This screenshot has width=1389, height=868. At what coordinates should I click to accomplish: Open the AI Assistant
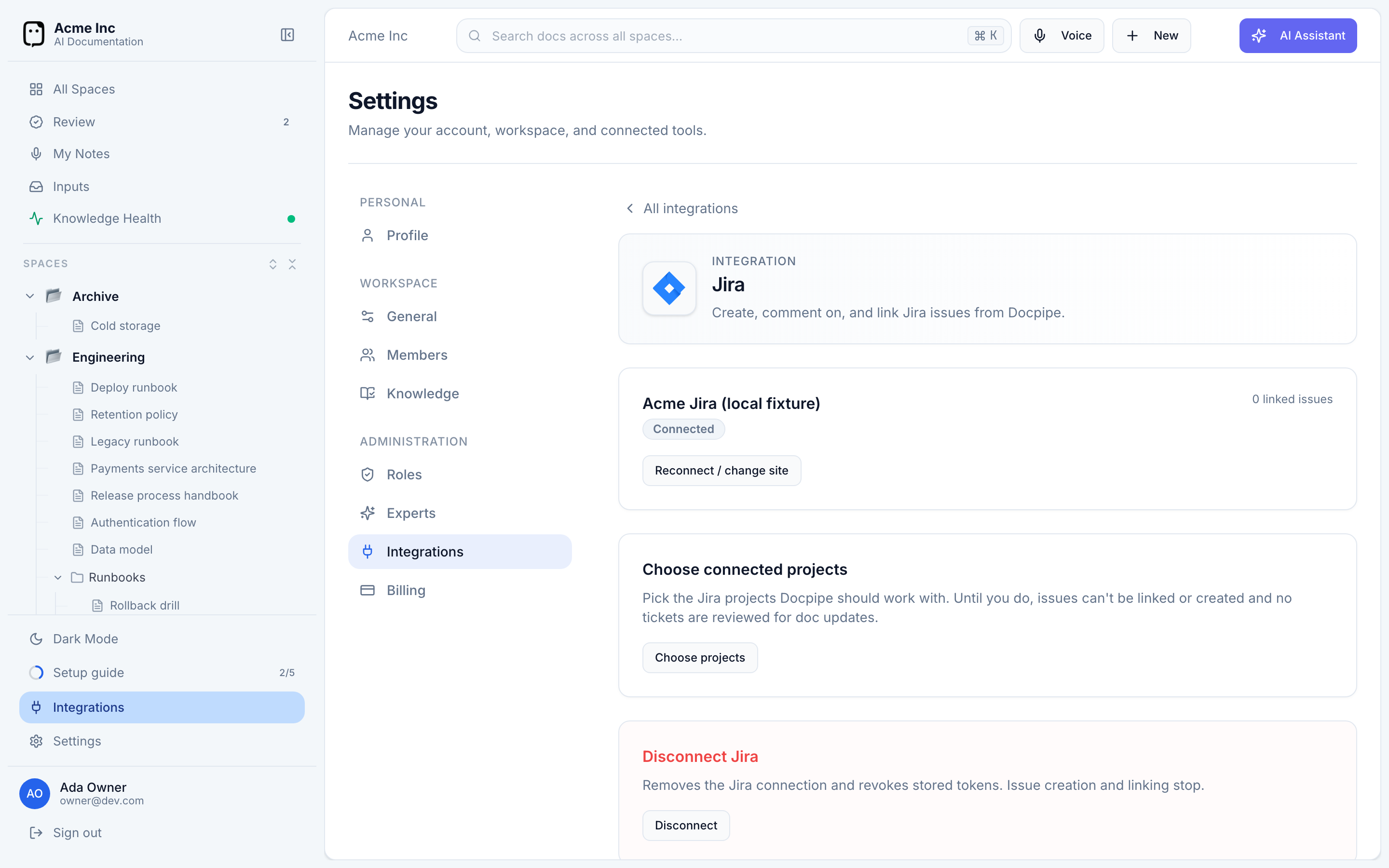pos(1298,36)
